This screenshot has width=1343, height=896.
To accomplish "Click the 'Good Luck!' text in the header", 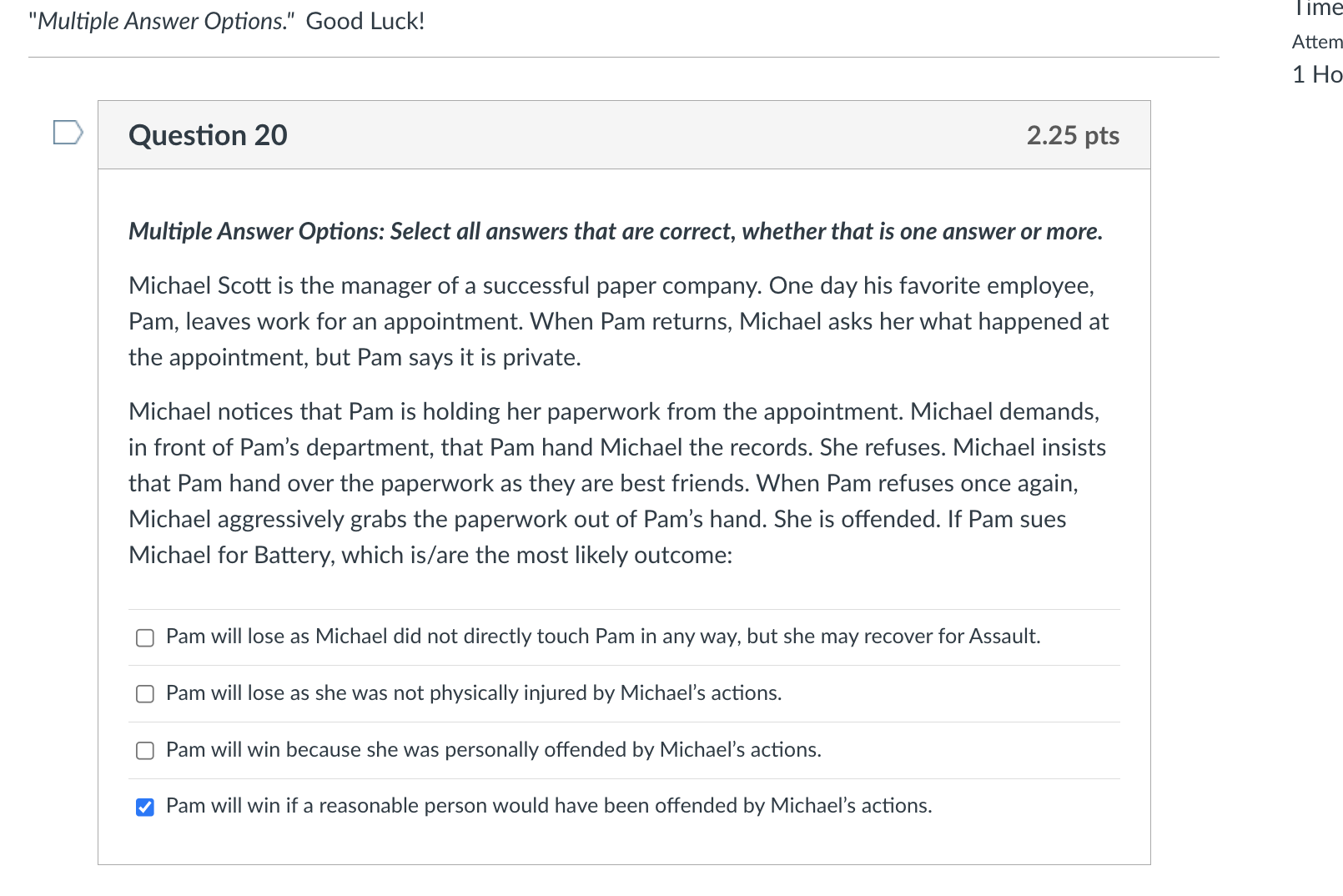I will 365,21.
